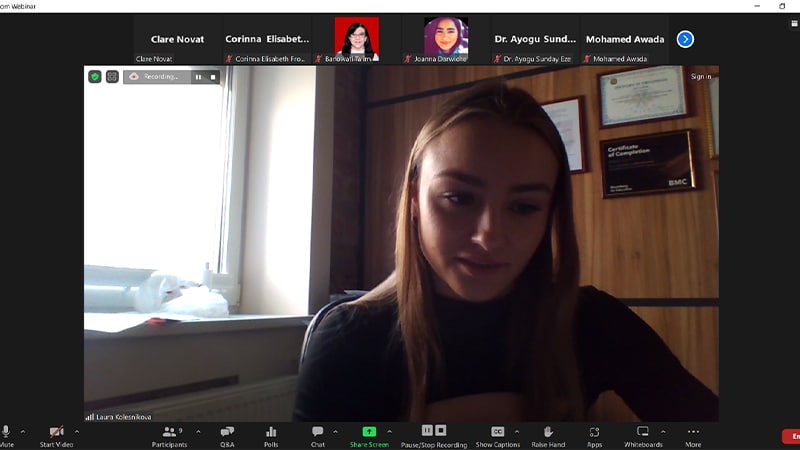Click the red End button
Screen dimensions: 800x450
click(791, 436)
